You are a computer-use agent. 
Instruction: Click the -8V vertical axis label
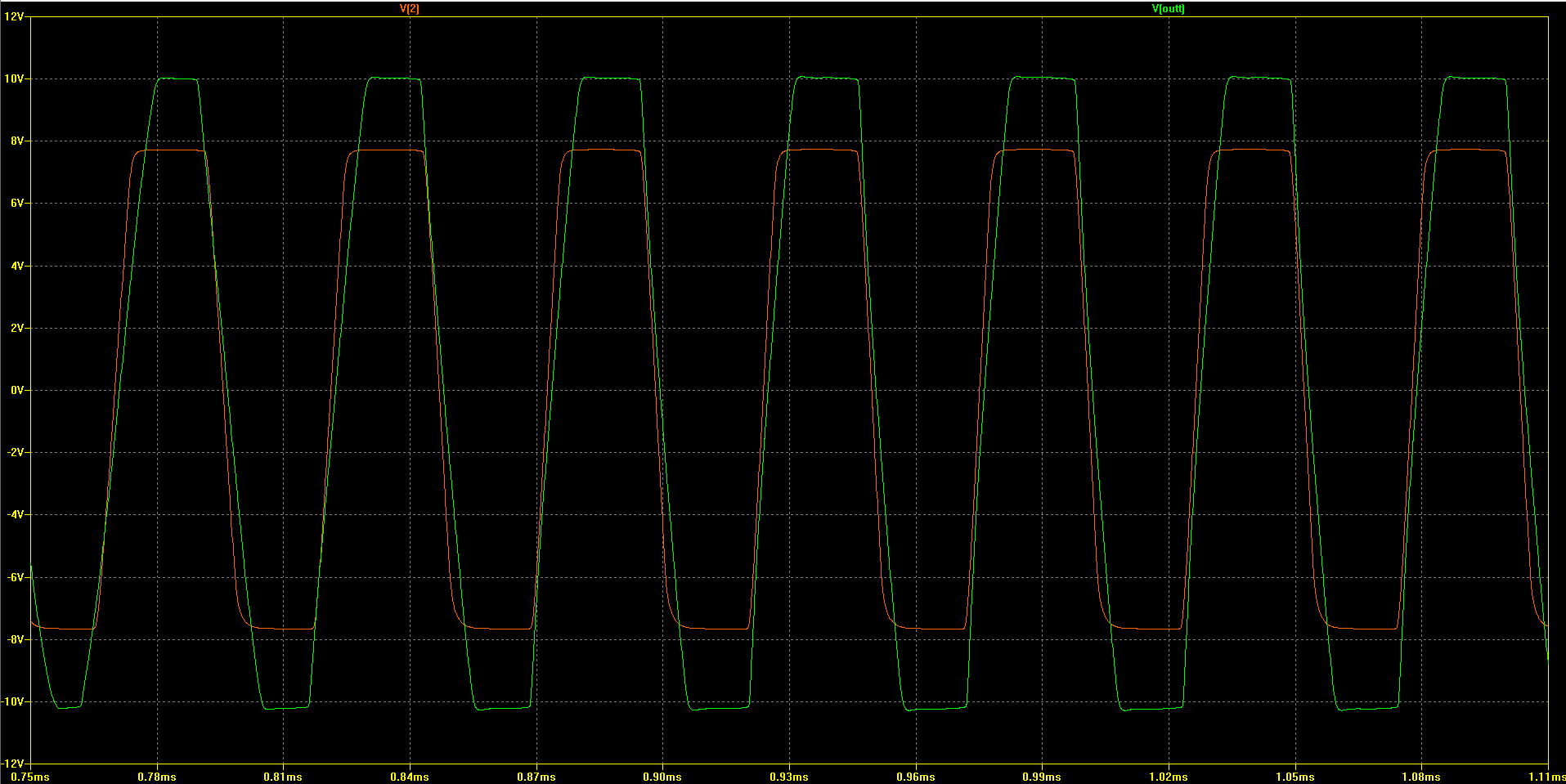coord(16,639)
